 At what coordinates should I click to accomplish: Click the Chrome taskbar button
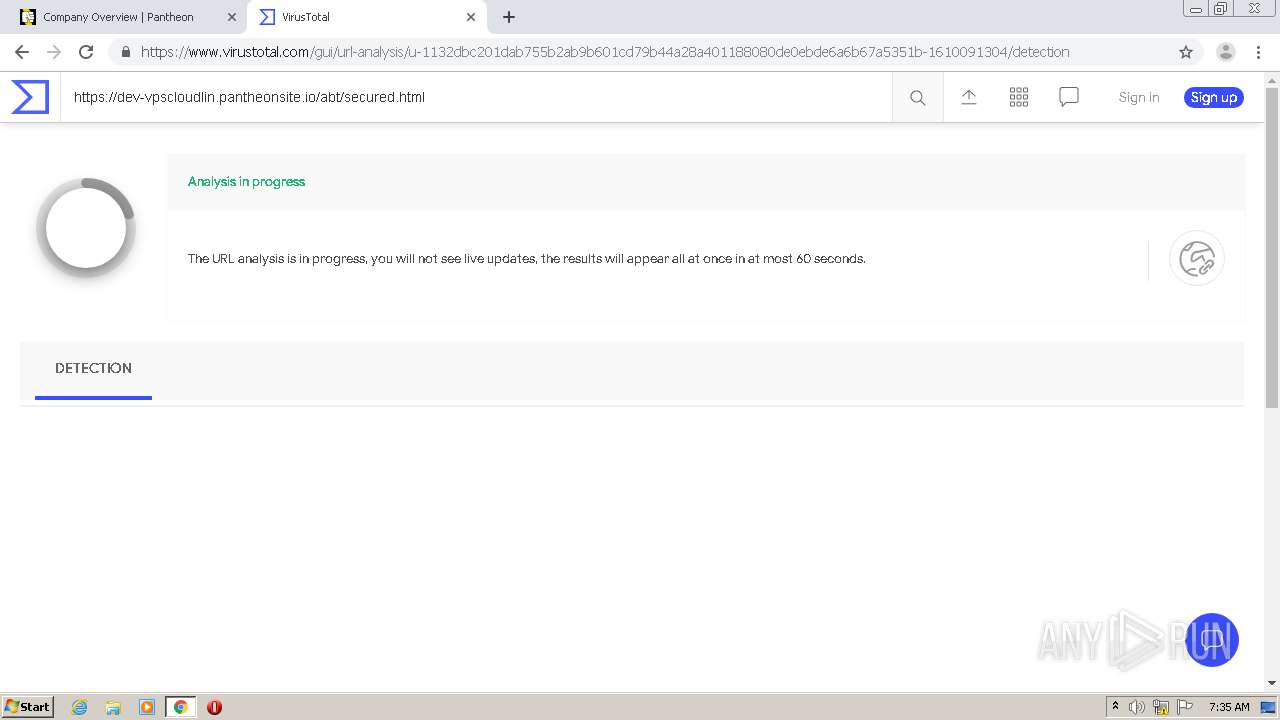(x=180, y=707)
